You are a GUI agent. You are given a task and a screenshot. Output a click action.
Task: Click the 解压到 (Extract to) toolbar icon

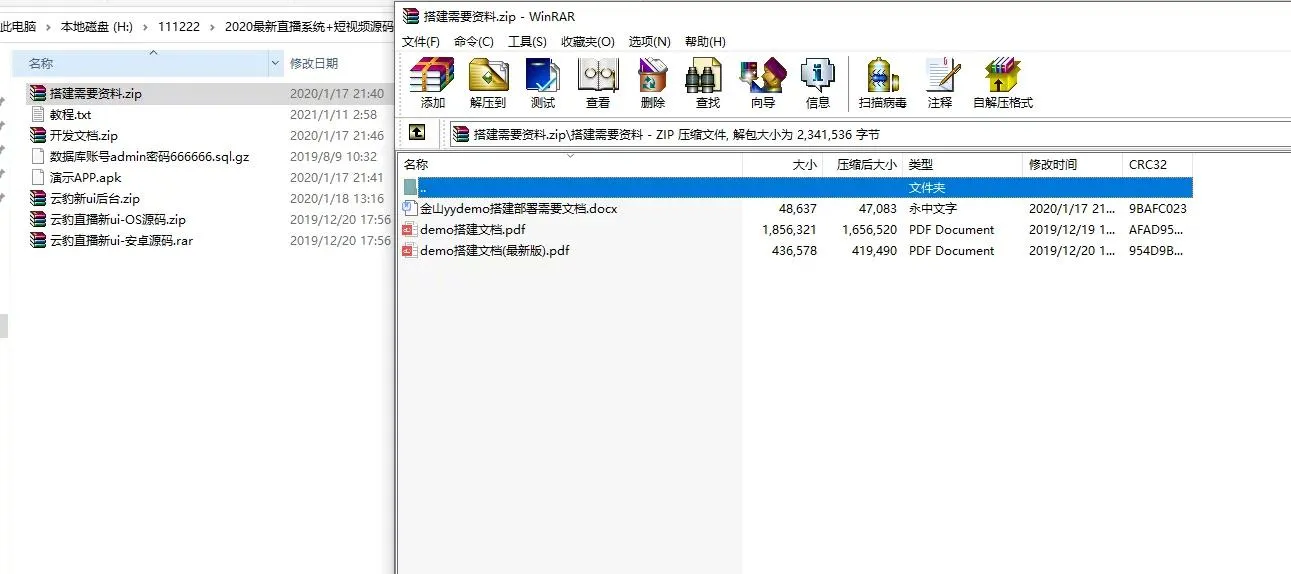coord(488,76)
